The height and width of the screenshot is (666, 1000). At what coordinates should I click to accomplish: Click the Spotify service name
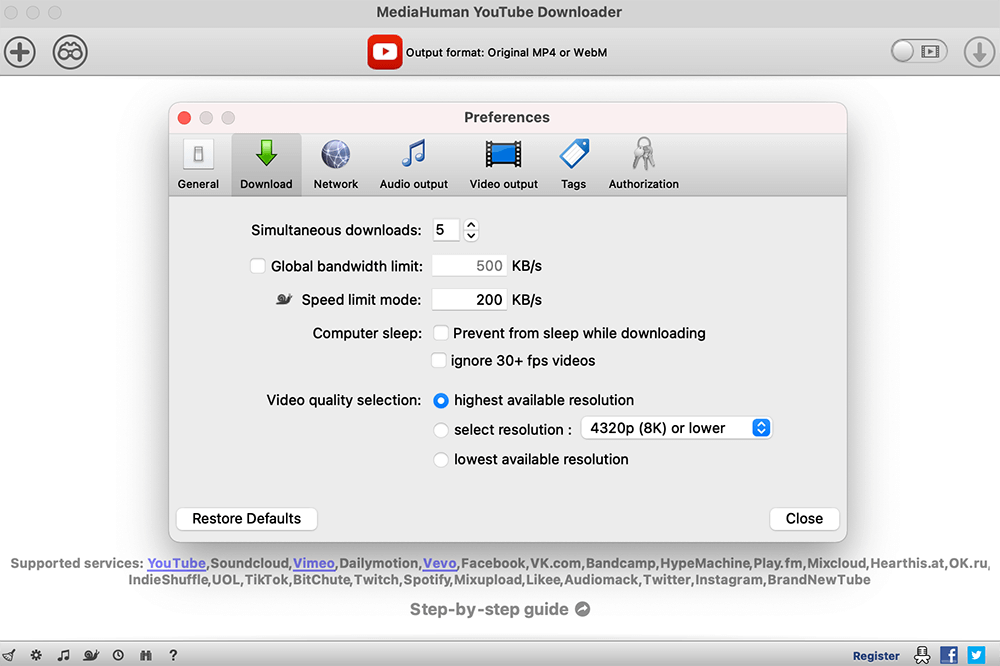427,580
